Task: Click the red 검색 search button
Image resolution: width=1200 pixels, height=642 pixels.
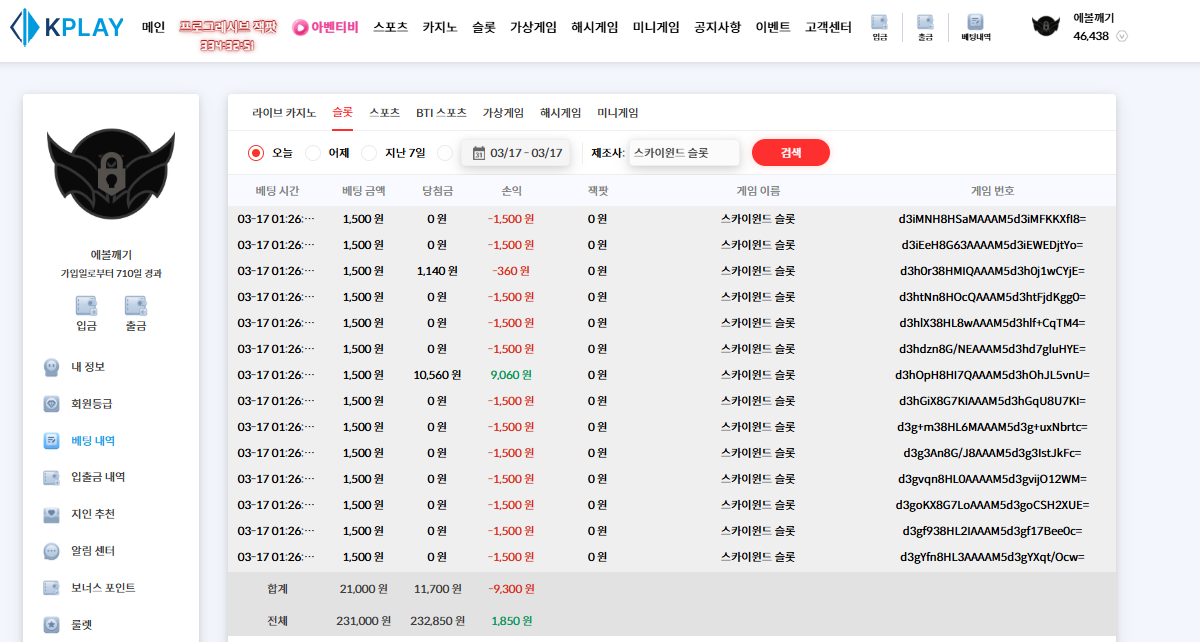Action: click(x=790, y=153)
